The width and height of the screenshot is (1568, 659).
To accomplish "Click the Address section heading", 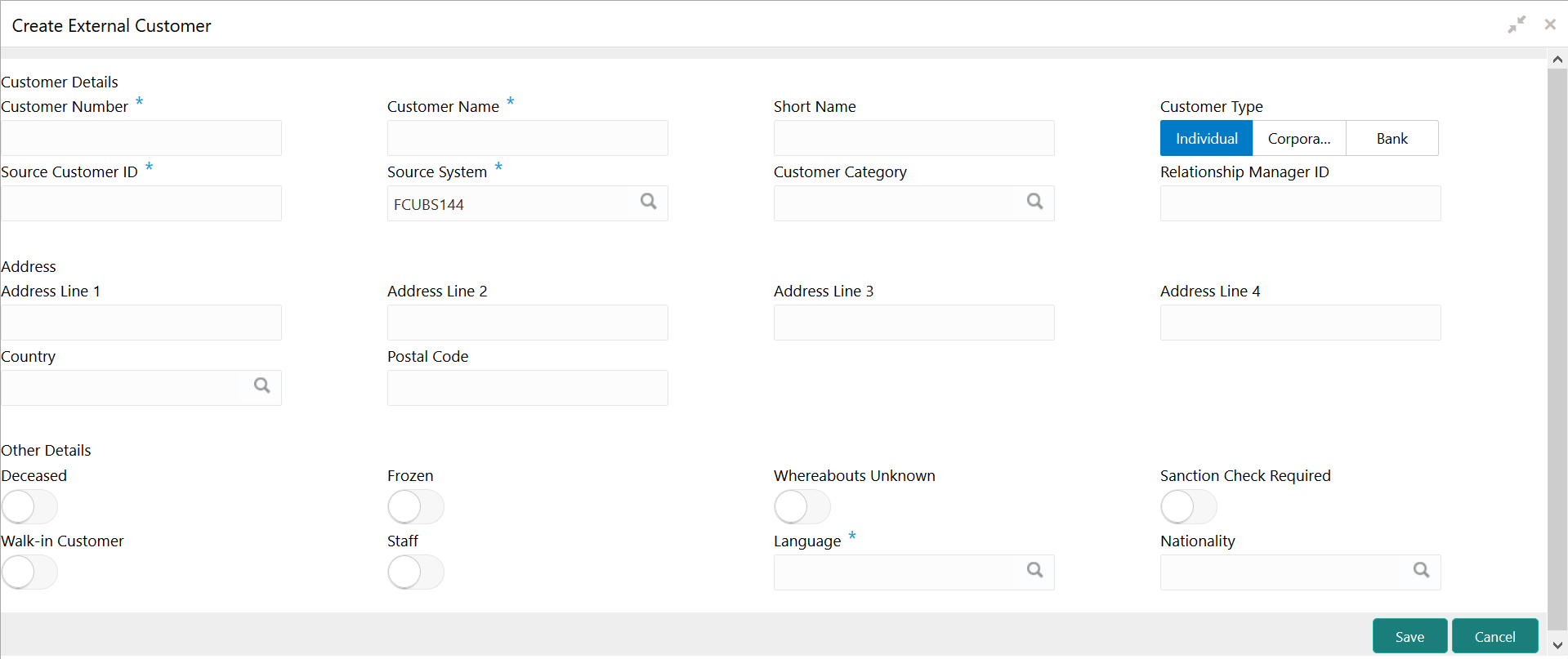I will coord(29,266).
